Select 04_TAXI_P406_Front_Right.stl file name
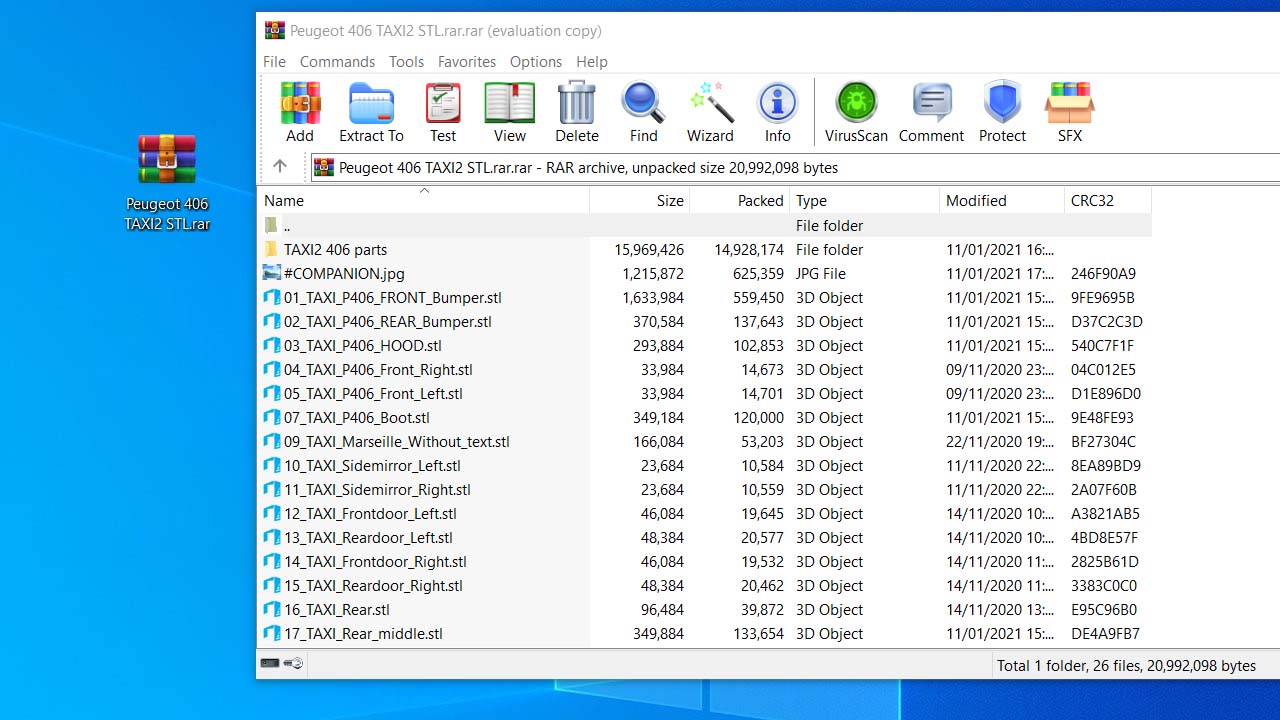The width and height of the screenshot is (1280, 720). coord(378,369)
